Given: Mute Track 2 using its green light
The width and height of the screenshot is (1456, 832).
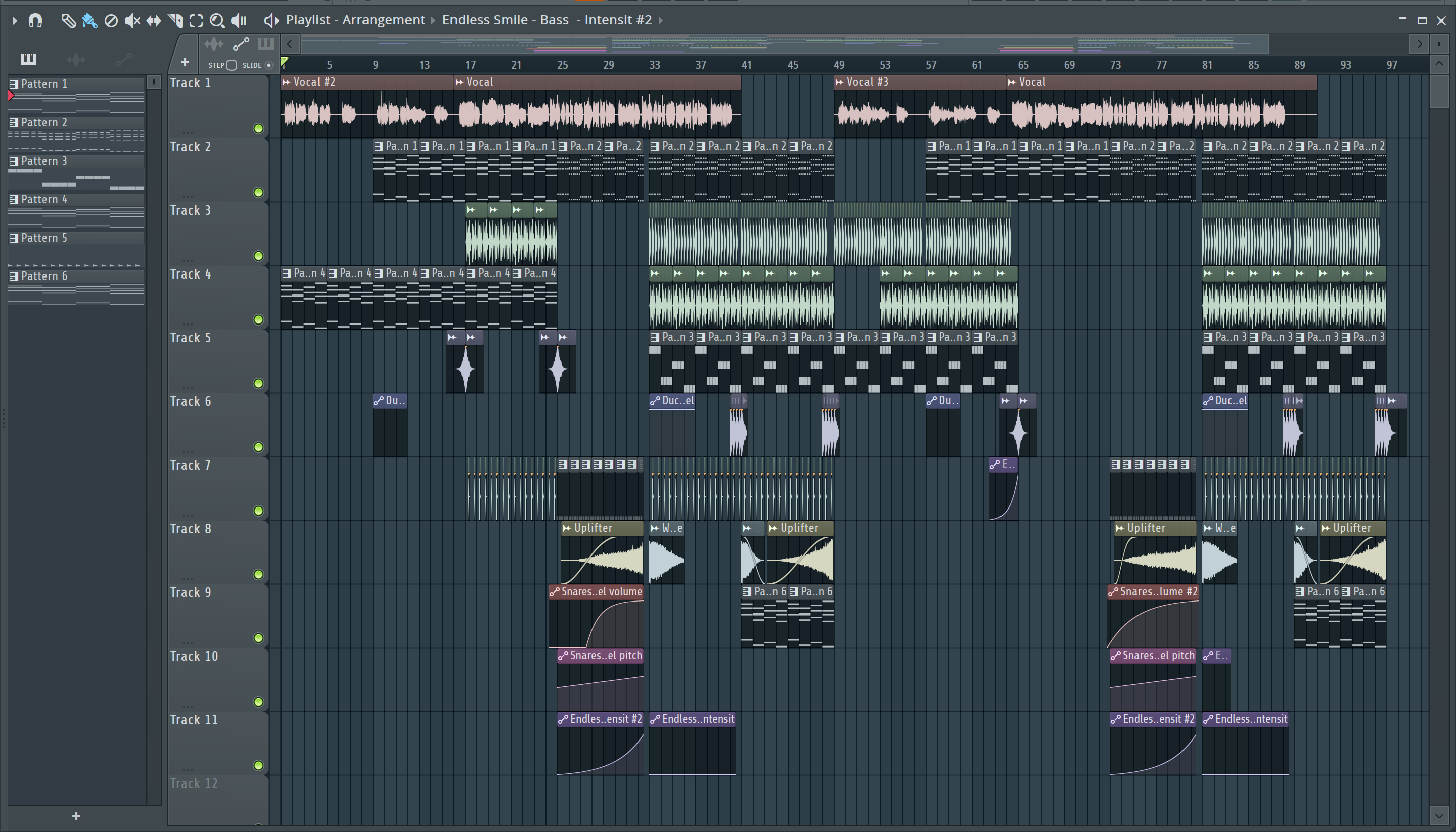Looking at the screenshot, I should (259, 193).
